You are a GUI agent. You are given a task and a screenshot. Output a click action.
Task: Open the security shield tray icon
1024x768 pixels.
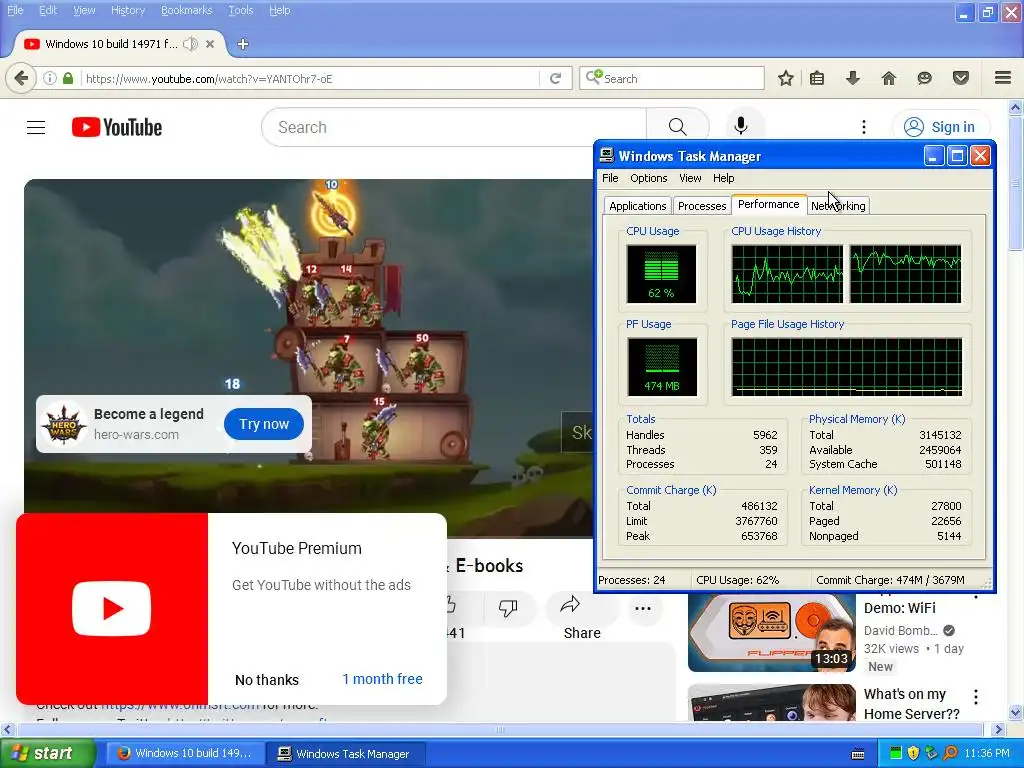(x=914, y=754)
